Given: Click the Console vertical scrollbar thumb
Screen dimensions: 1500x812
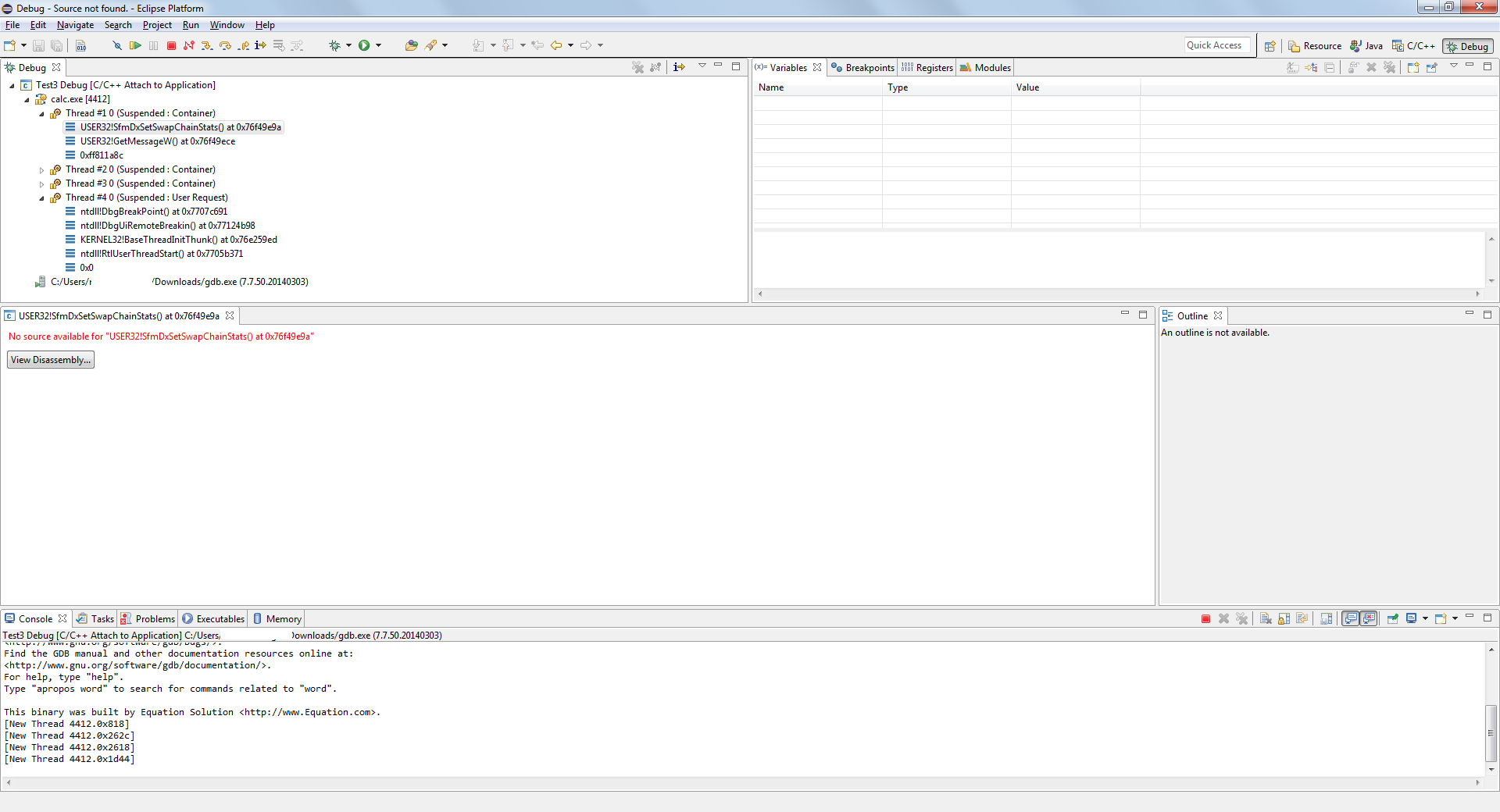Looking at the screenshot, I should point(1491,732).
